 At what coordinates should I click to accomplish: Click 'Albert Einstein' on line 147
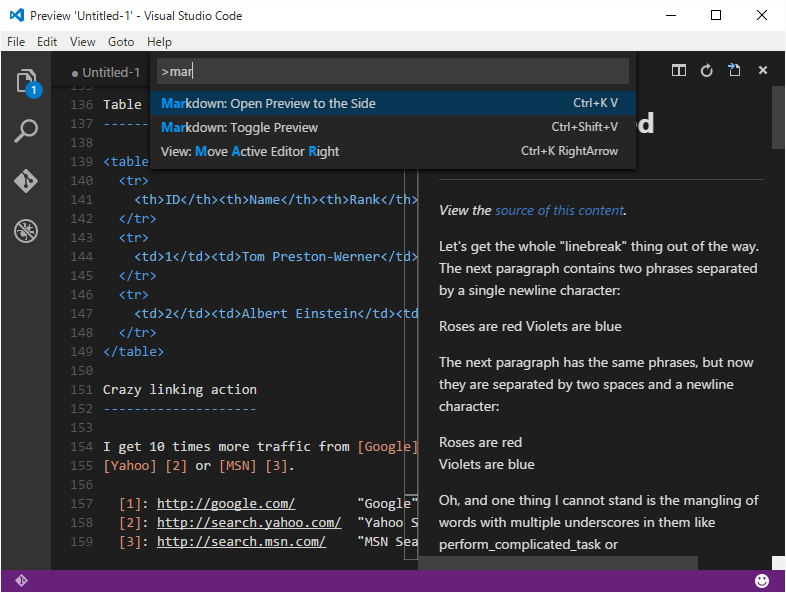[x=299, y=314]
